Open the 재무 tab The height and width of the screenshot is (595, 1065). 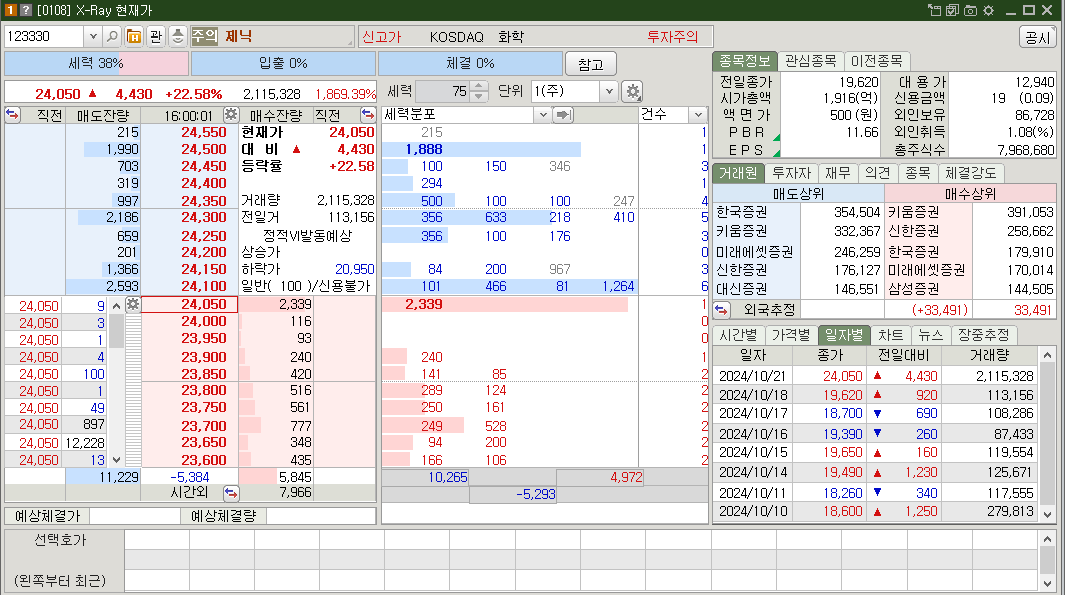(837, 173)
